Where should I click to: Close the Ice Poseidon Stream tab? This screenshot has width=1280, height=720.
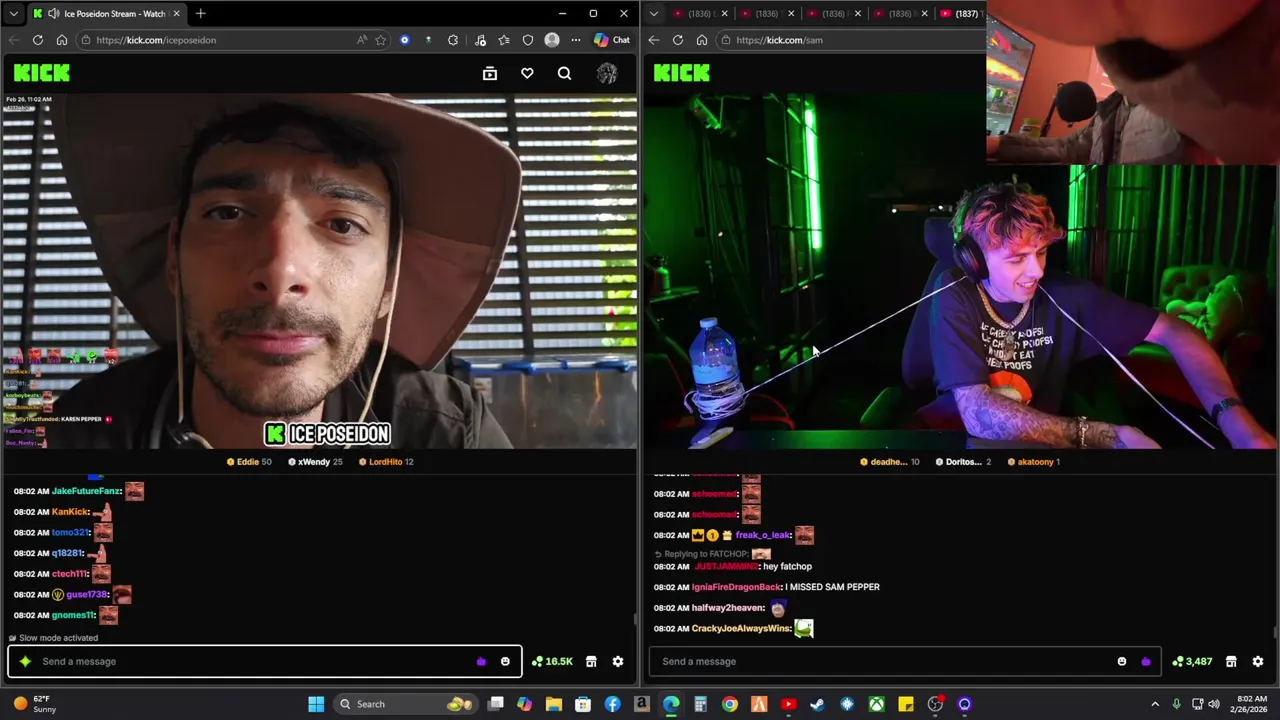176,14
